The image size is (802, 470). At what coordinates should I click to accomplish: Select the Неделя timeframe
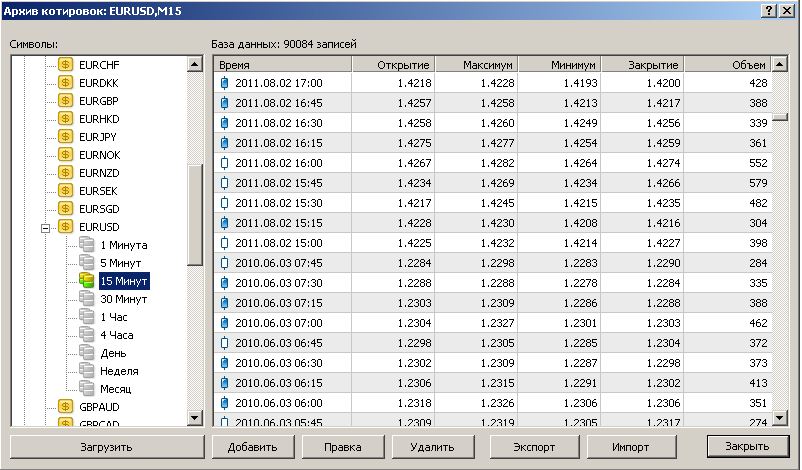(119, 371)
